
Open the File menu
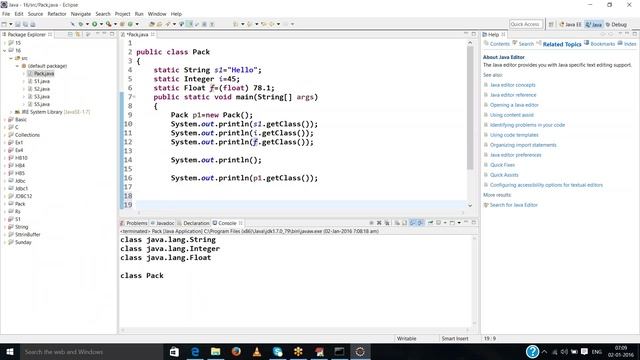tap(6, 14)
